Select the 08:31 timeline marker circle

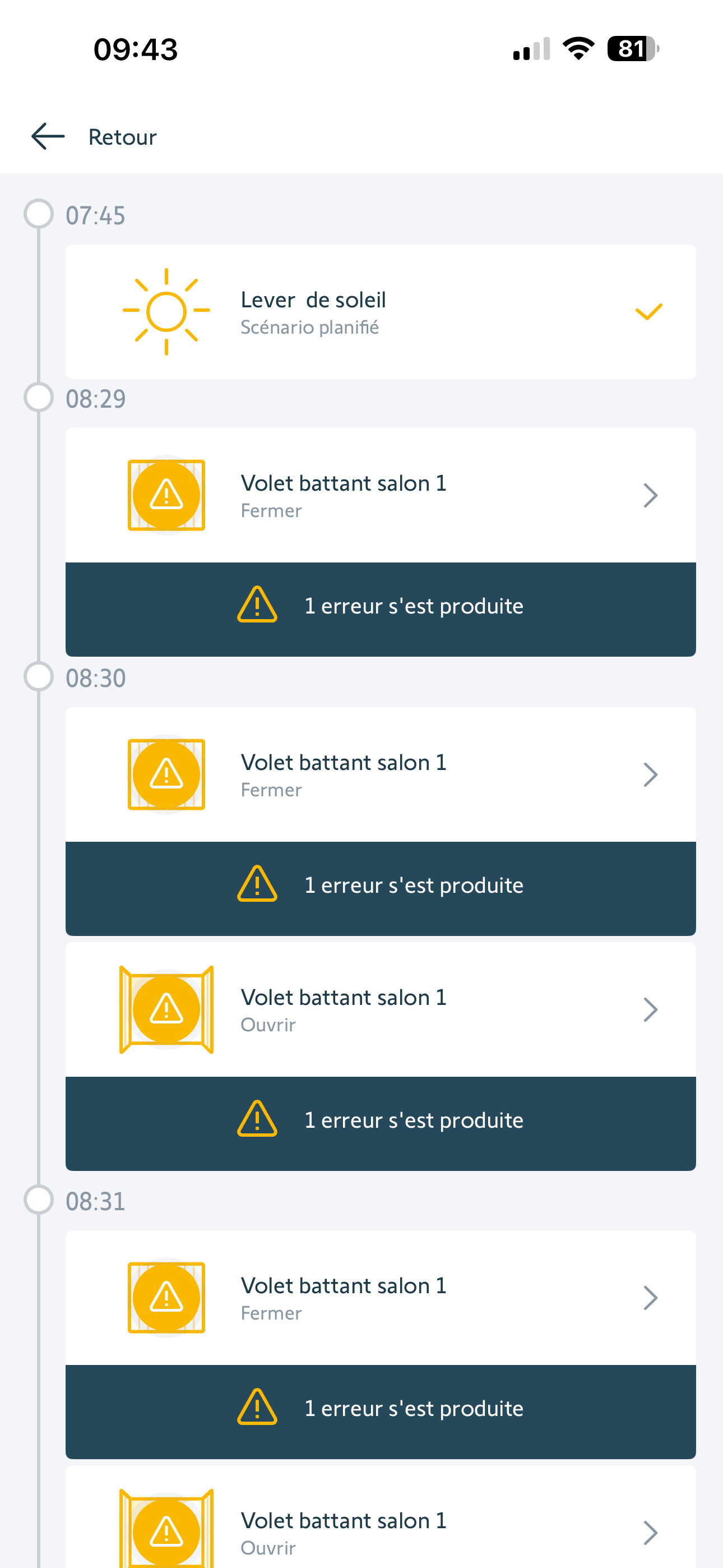[x=38, y=1200]
